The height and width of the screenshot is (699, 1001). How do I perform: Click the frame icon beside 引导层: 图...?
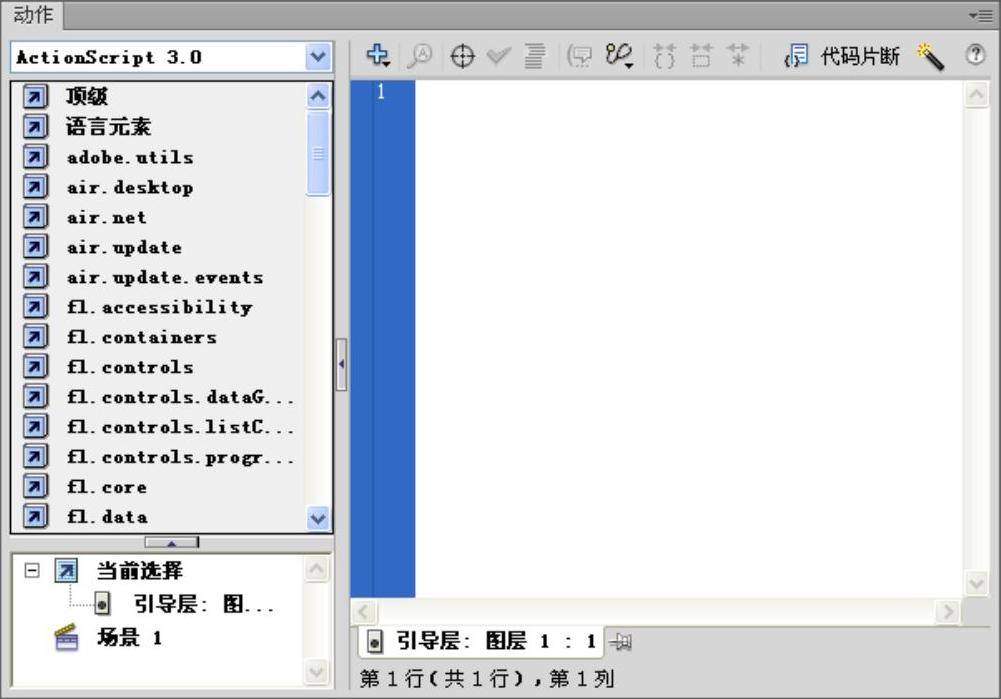coord(102,603)
